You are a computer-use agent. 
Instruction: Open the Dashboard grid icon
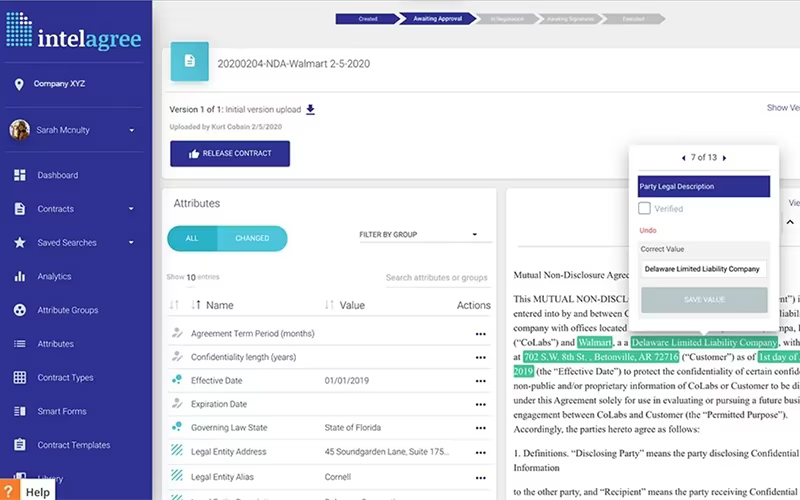(x=20, y=175)
